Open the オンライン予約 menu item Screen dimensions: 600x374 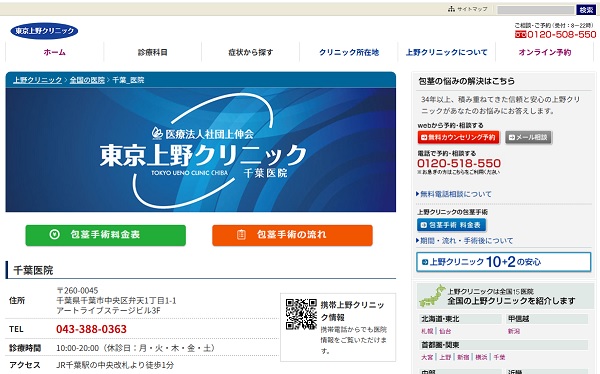(x=545, y=52)
